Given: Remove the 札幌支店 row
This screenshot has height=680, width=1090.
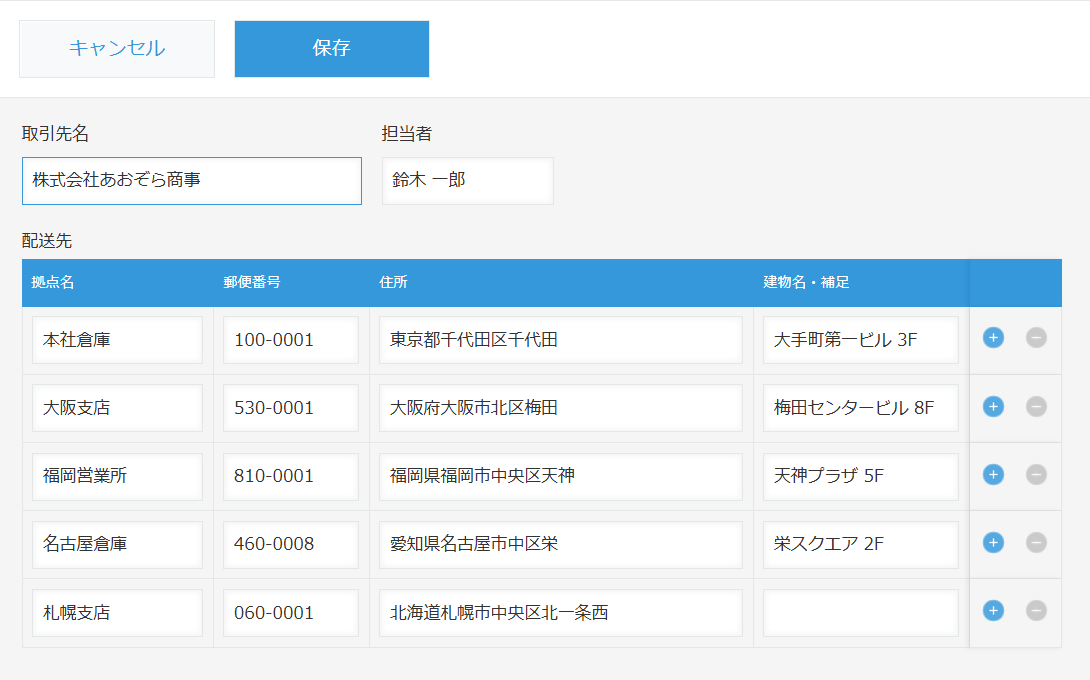Looking at the screenshot, I should tap(1036, 610).
